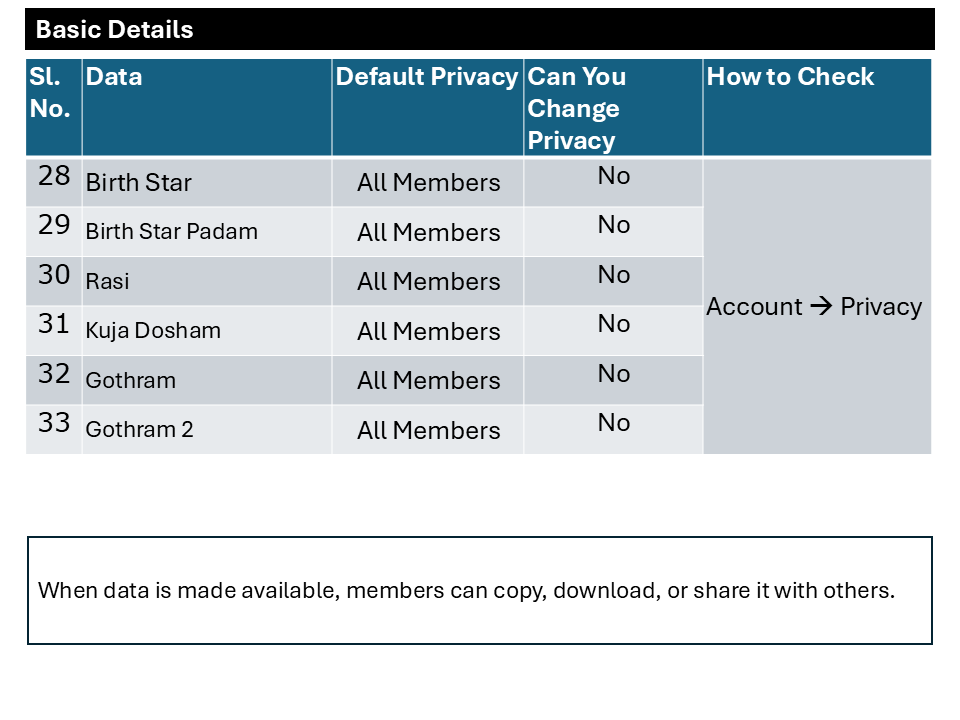Click the Default Privacy column header
The image size is (960, 720).
pos(427,108)
